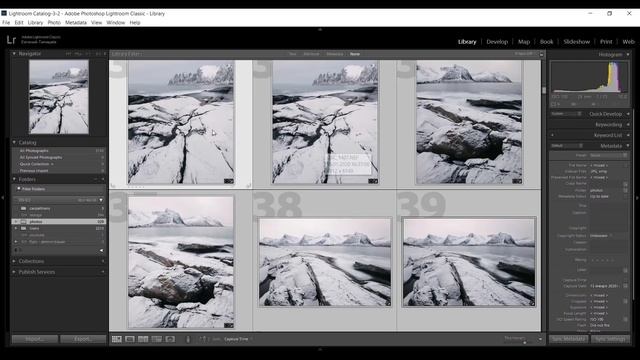Open the volume drive dropdown in Folders
The width and height of the screenshot is (640, 360).
click(x=101, y=200)
